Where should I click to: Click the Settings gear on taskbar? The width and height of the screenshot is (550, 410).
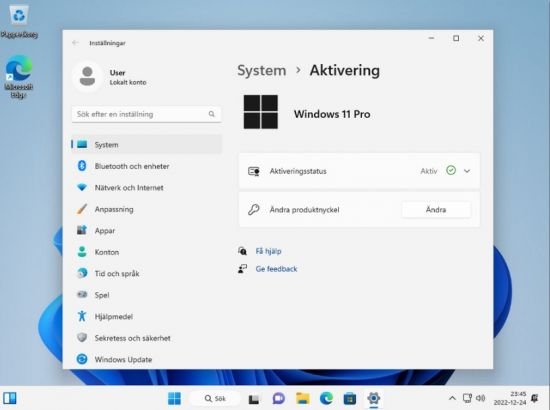[x=374, y=398]
